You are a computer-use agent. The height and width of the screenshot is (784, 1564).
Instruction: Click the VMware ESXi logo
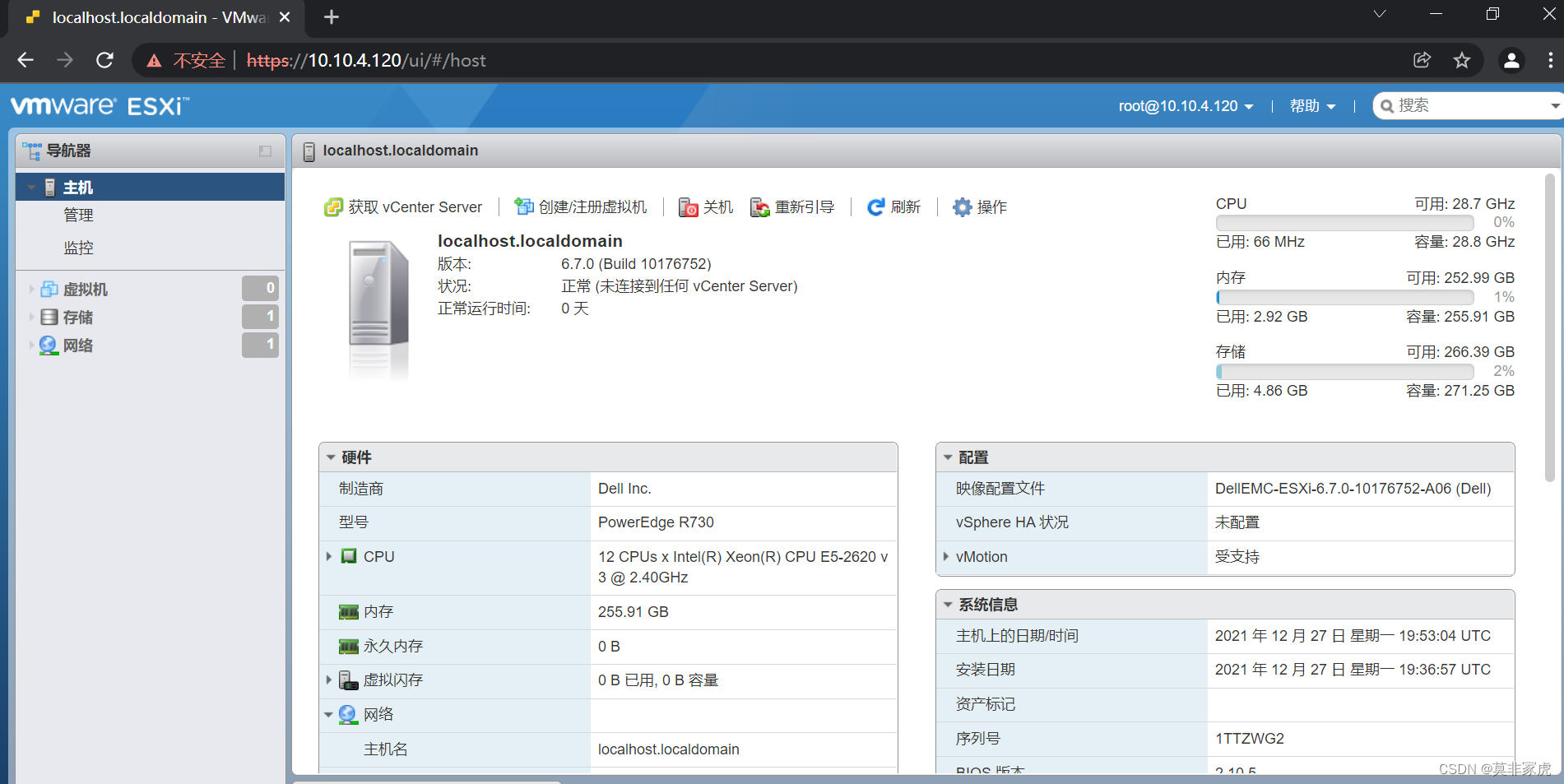click(100, 106)
